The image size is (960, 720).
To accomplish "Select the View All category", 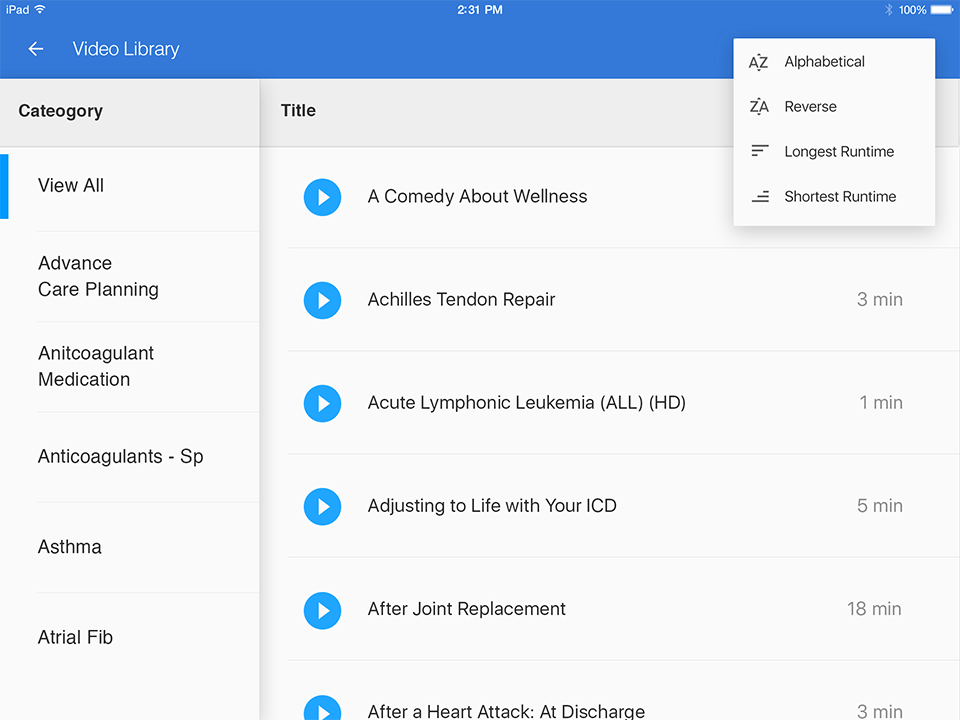I will click(x=71, y=185).
